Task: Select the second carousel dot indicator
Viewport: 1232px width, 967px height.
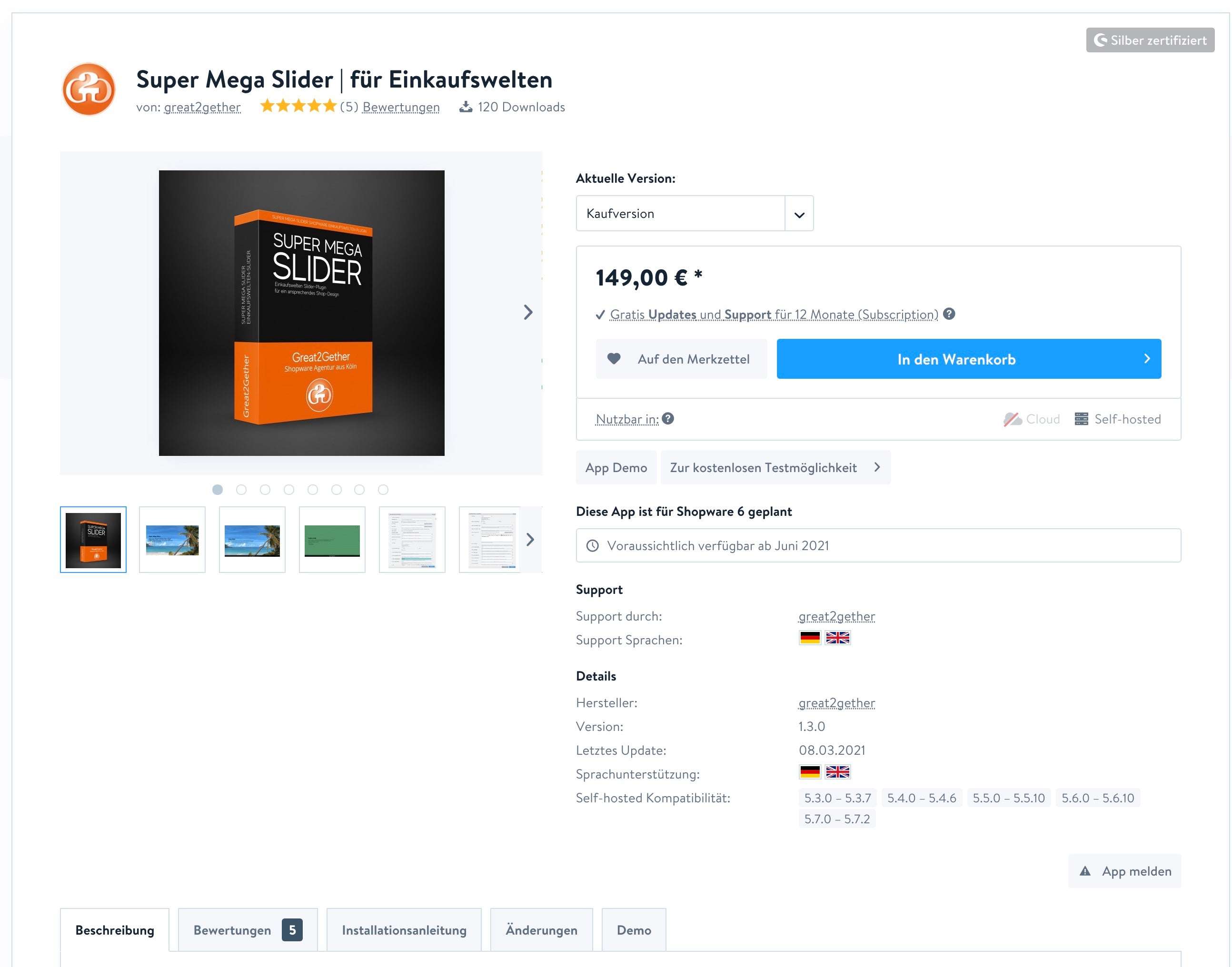Action: click(x=241, y=490)
